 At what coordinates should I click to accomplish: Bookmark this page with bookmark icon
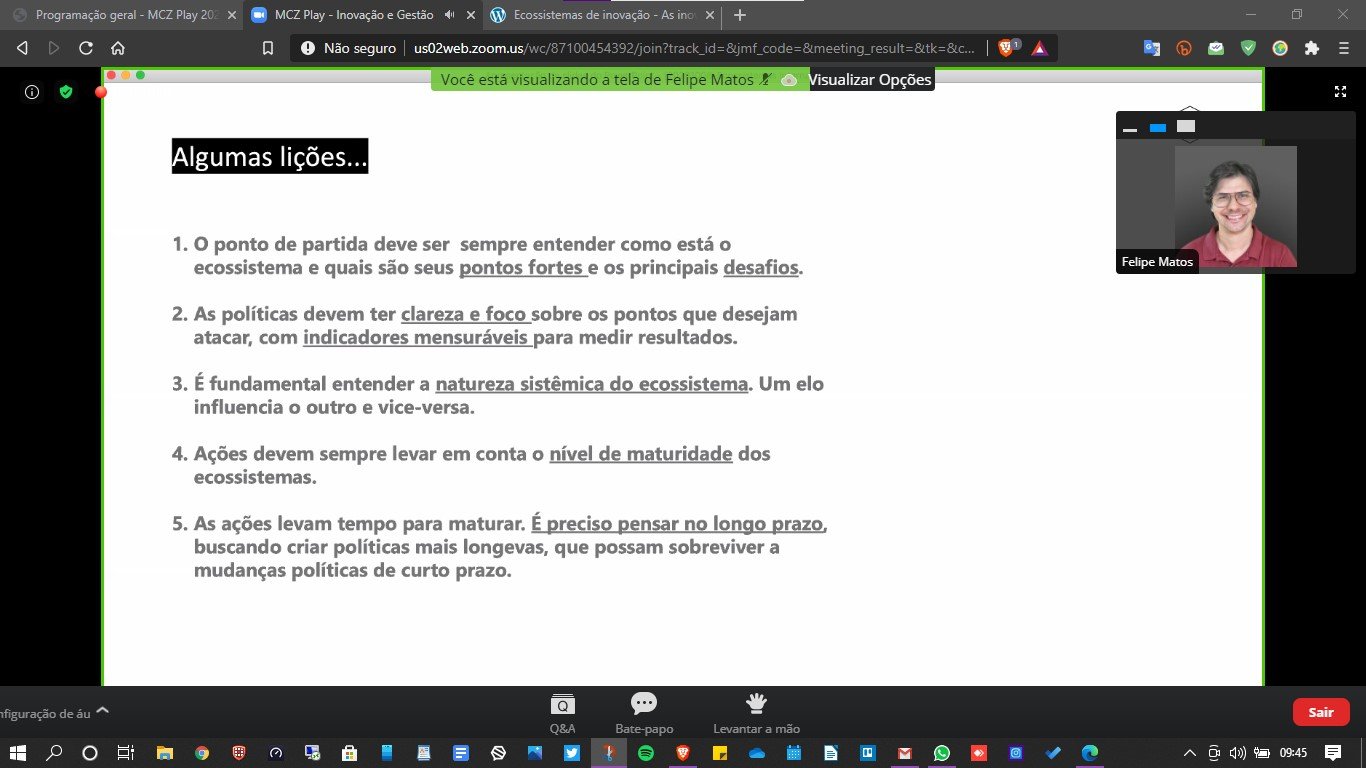[267, 48]
